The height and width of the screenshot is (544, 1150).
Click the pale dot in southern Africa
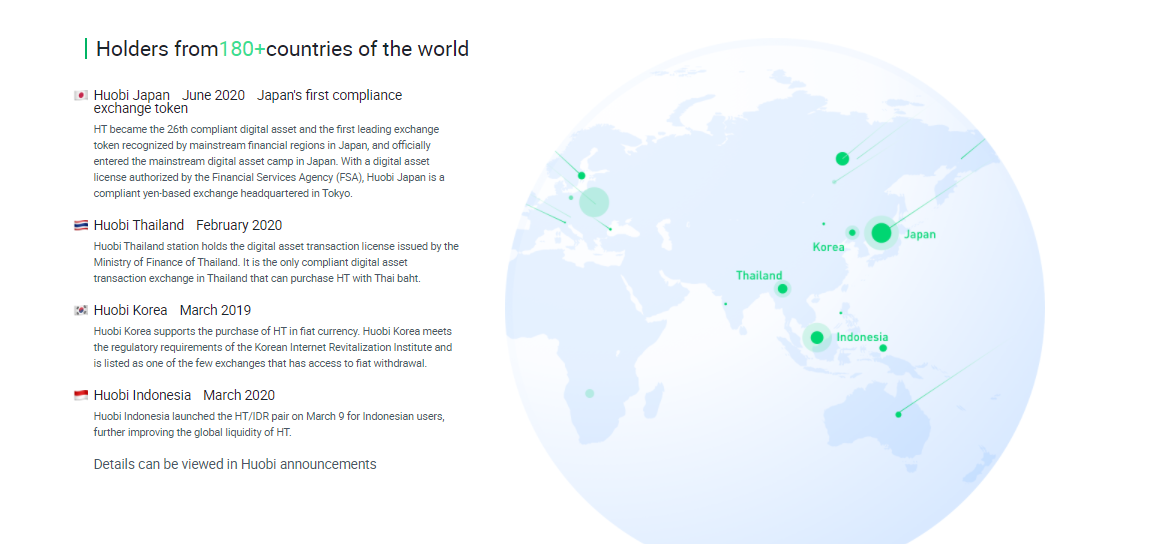pos(589,393)
